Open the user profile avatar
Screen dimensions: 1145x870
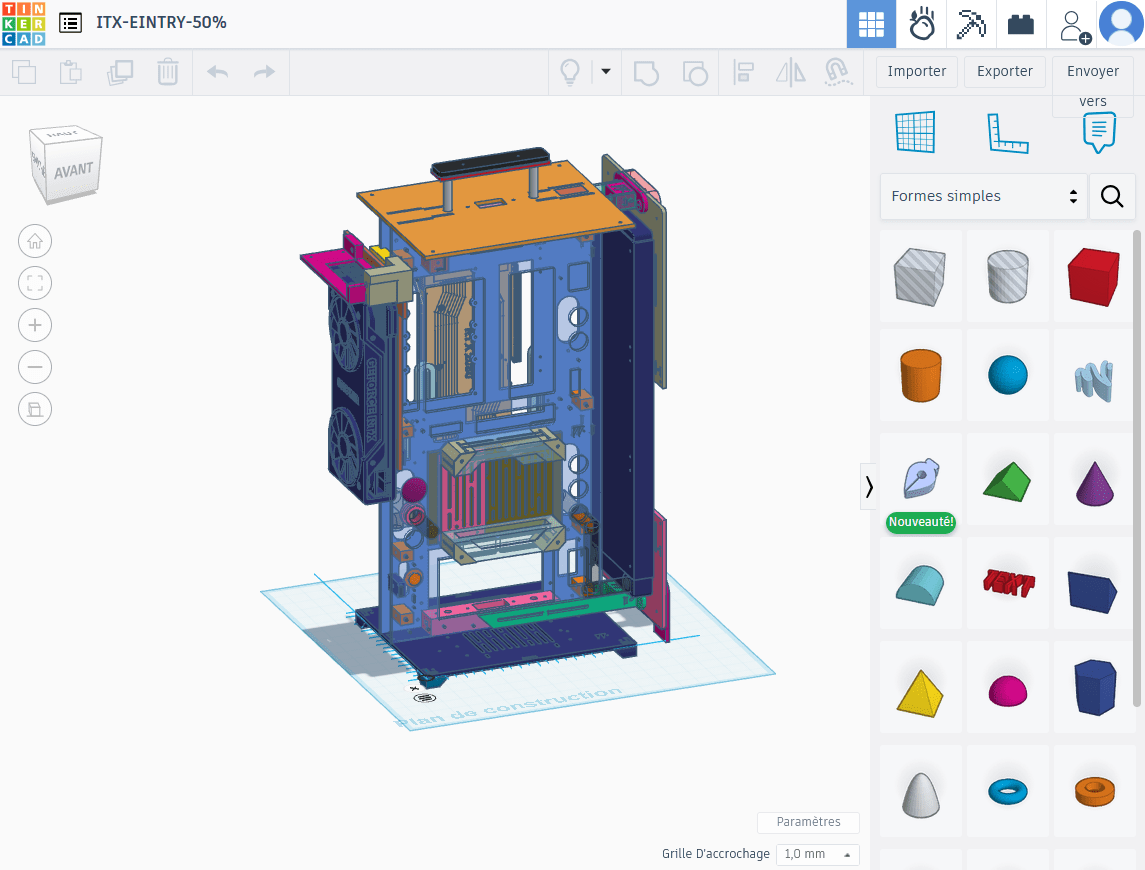tap(1121, 23)
